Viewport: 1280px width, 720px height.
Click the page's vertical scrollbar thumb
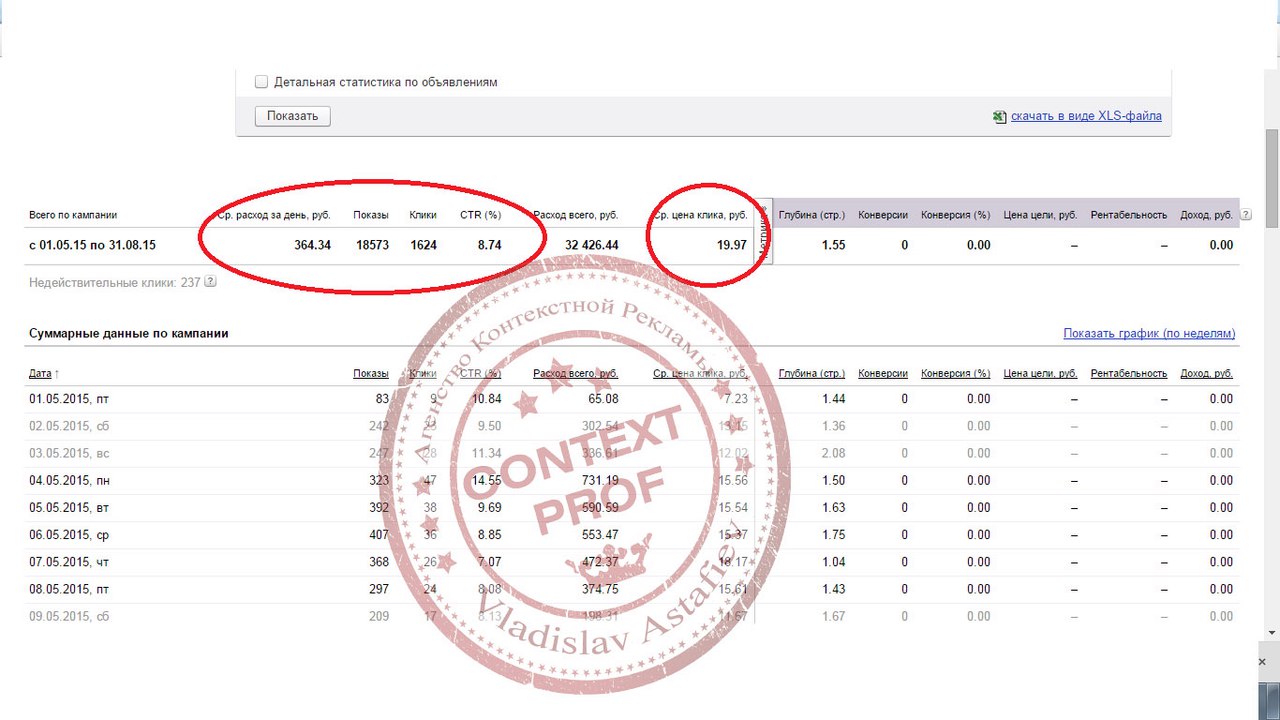coord(1271,178)
